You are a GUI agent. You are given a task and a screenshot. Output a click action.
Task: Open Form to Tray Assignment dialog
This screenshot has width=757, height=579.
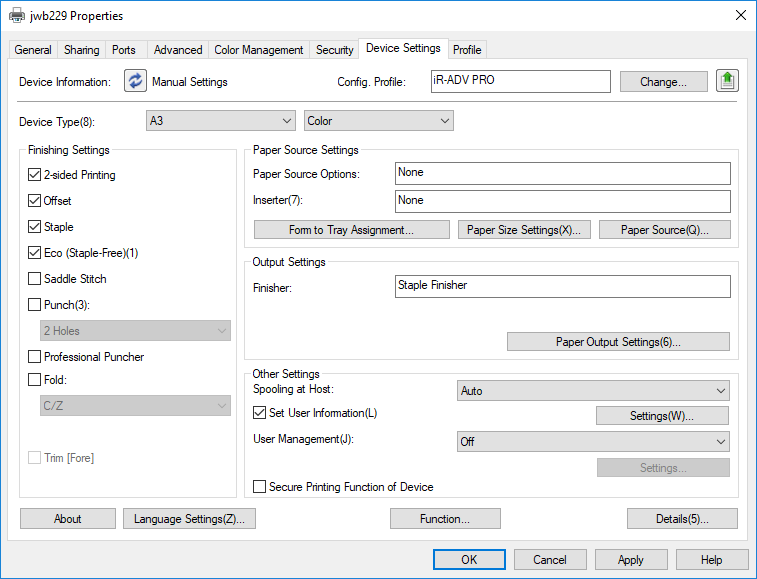[x=351, y=230]
